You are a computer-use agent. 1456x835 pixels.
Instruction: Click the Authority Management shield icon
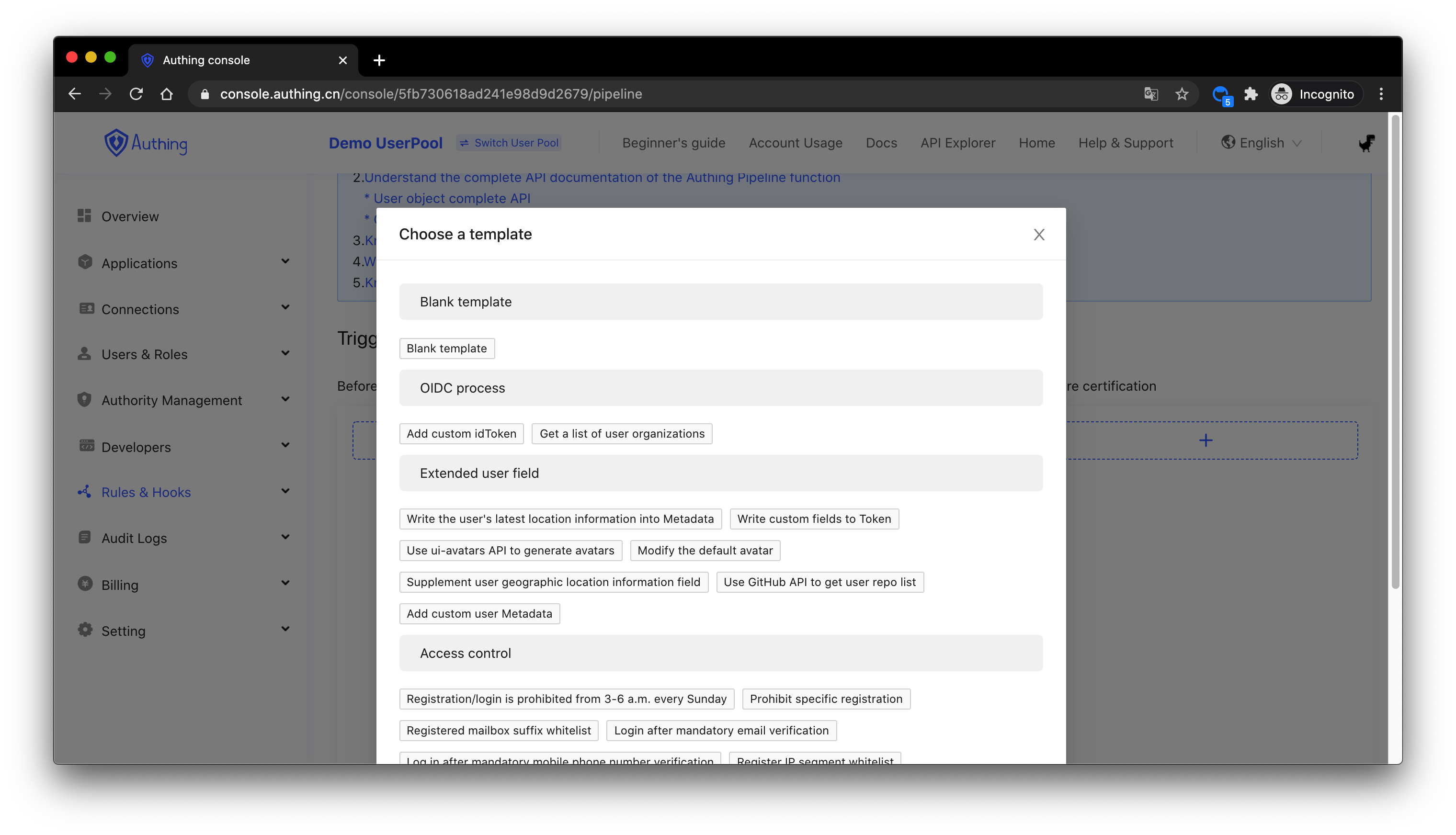[x=84, y=399]
